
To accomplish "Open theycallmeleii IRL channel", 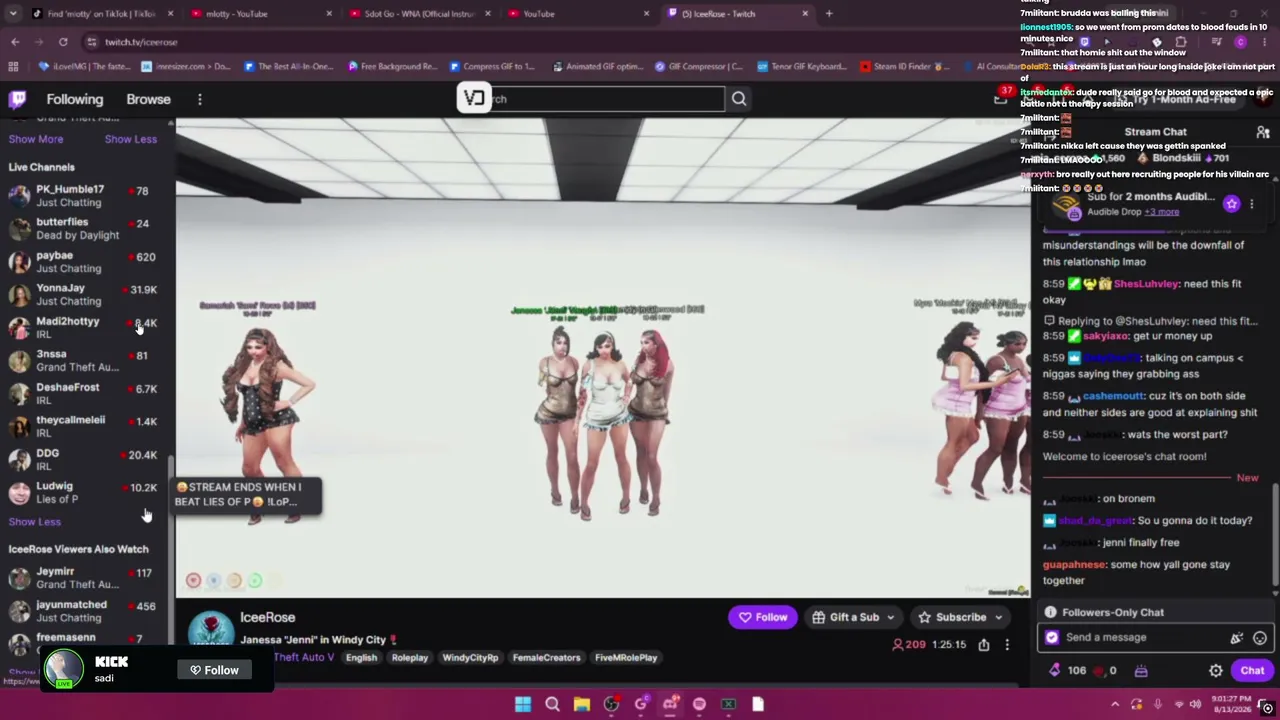I will pos(87,427).
